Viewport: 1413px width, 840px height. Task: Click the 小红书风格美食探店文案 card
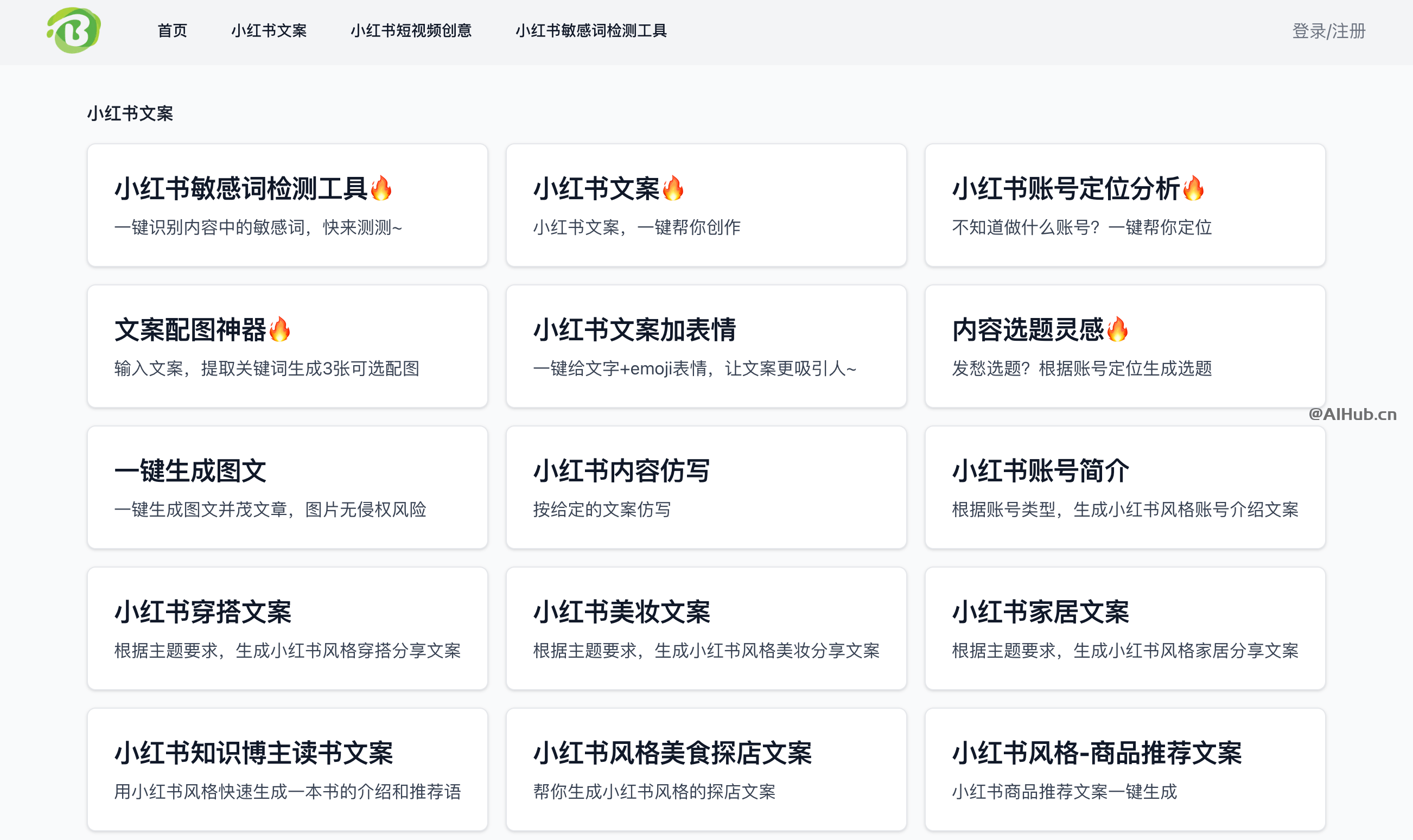pos(705,769)
